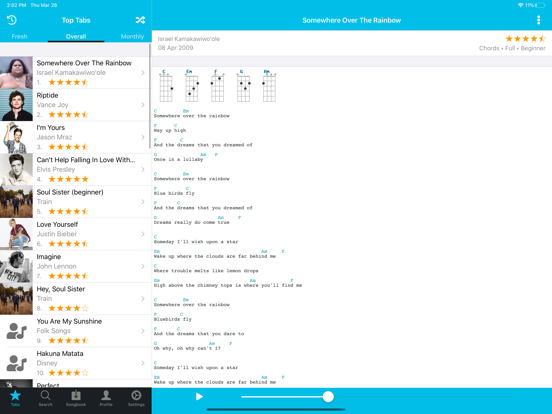The image size is (552, 414).
Task: Click the Top Tabs heading
Action: (x=76, y=20)
